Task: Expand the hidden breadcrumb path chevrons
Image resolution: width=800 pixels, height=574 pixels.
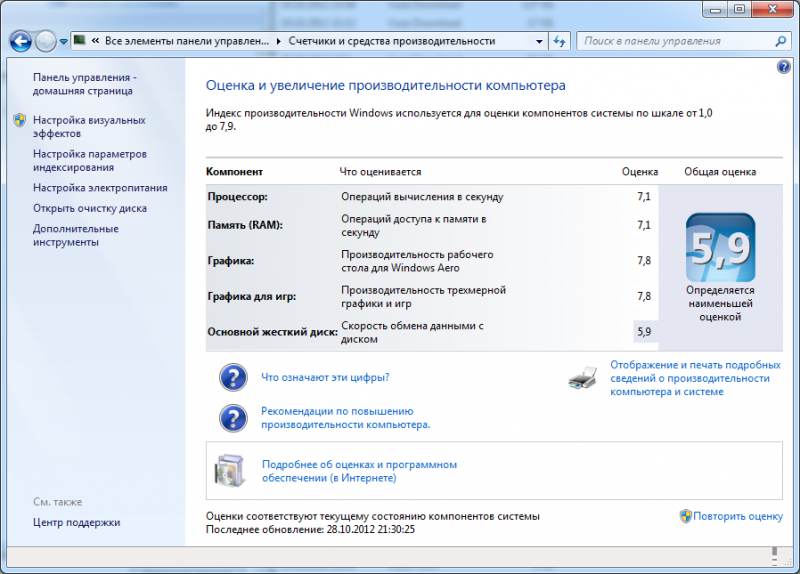Action: pyautogui.click(x=95, y=41)
